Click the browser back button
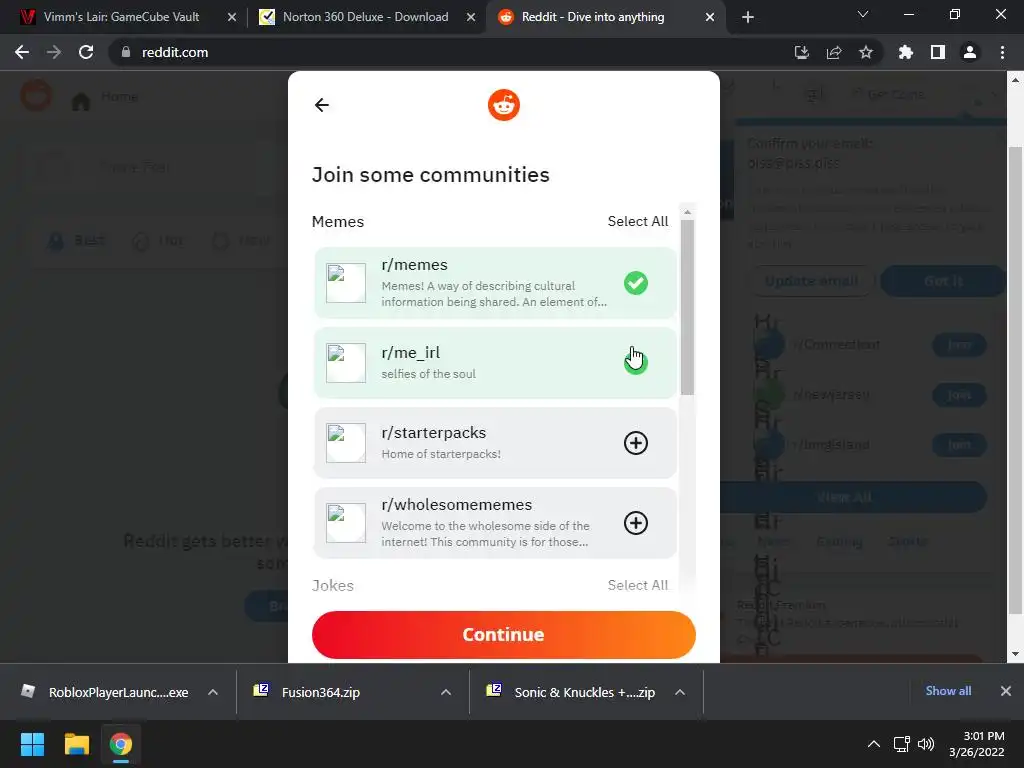This screenshot has height=768, width=1024. click(x=22, y=52)
